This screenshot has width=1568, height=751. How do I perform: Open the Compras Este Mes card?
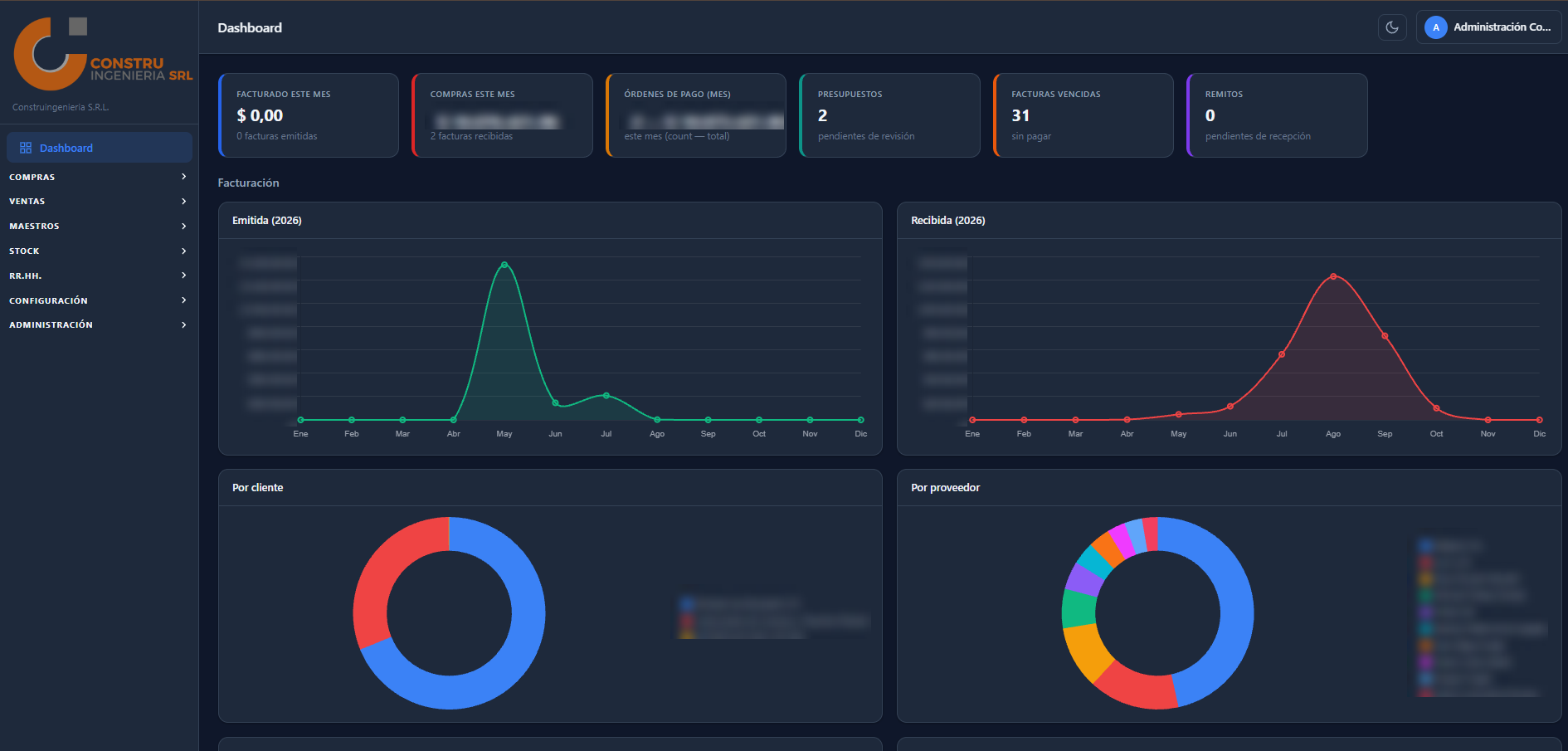502,115
